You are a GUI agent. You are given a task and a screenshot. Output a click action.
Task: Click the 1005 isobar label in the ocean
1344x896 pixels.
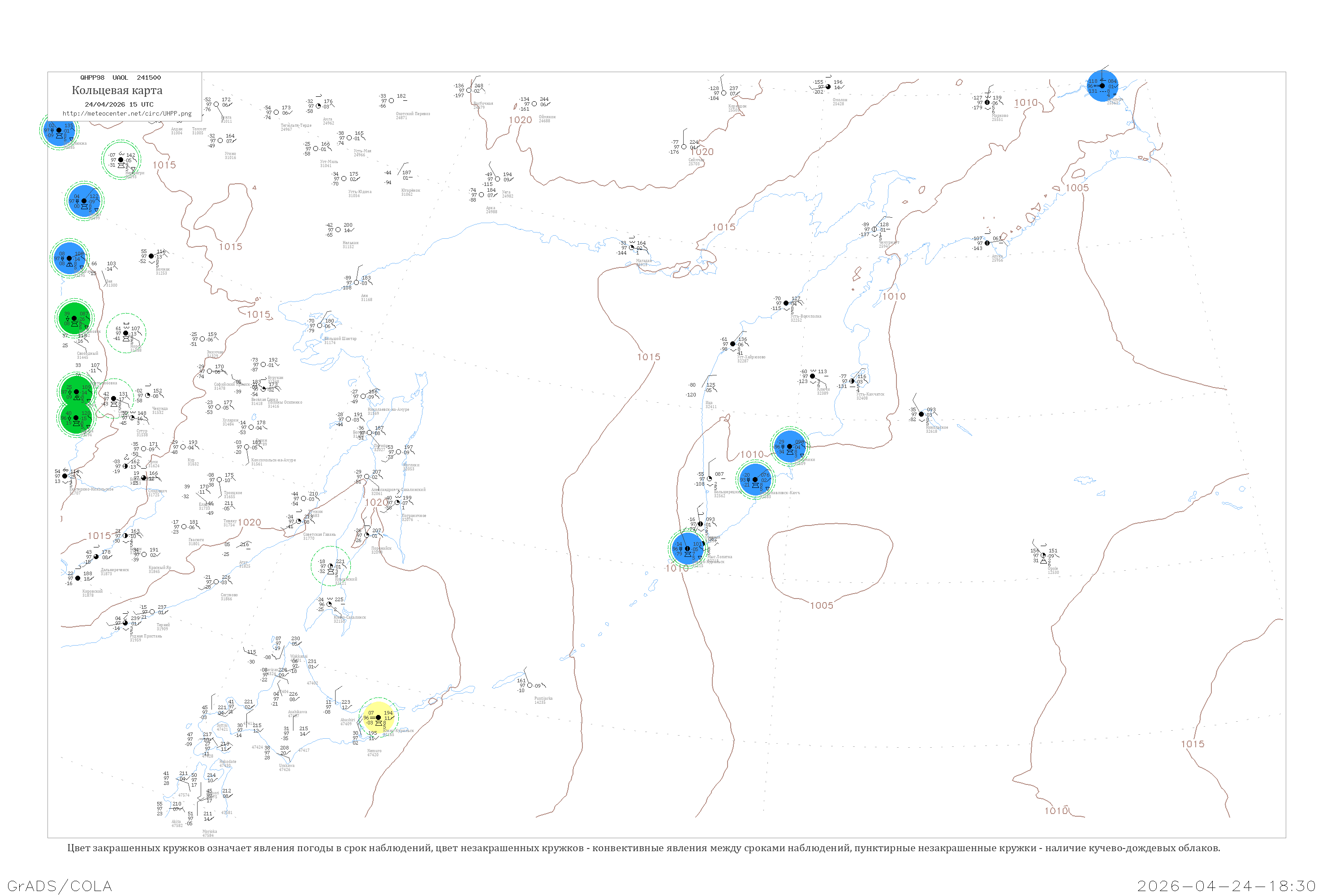click(x=821, y=606)
